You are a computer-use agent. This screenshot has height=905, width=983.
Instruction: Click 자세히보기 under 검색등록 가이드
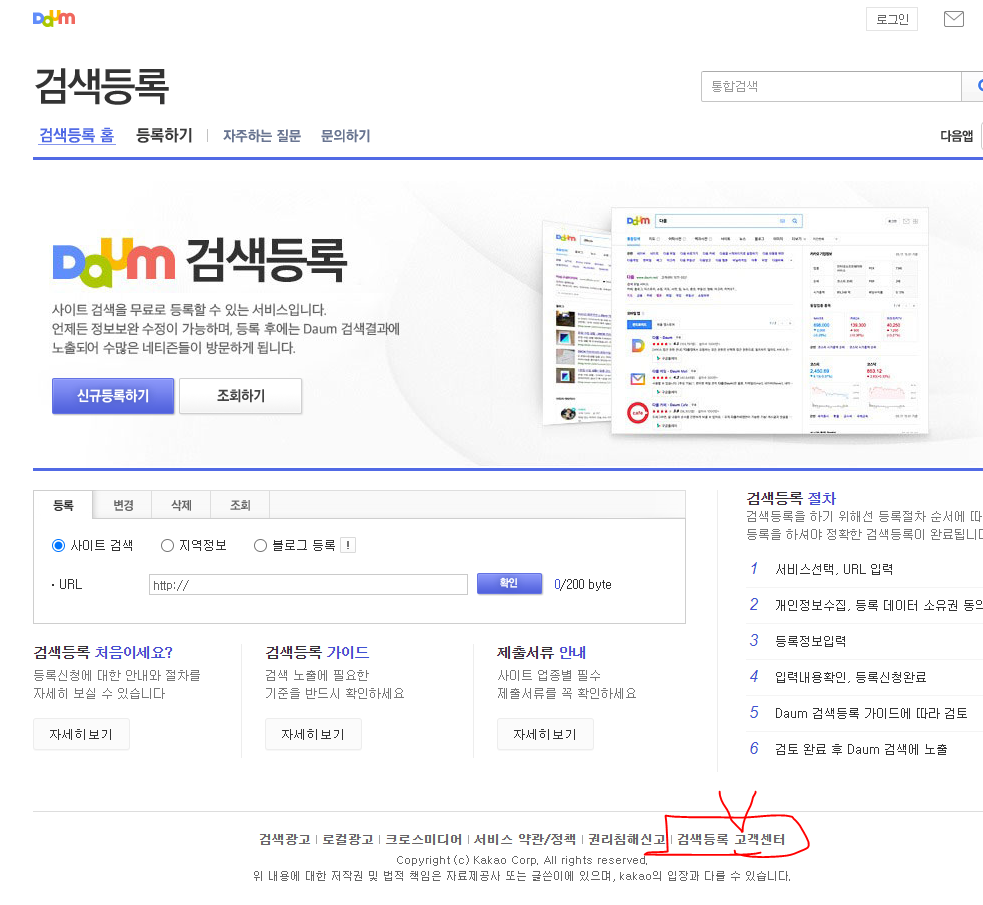click(313, 734)
